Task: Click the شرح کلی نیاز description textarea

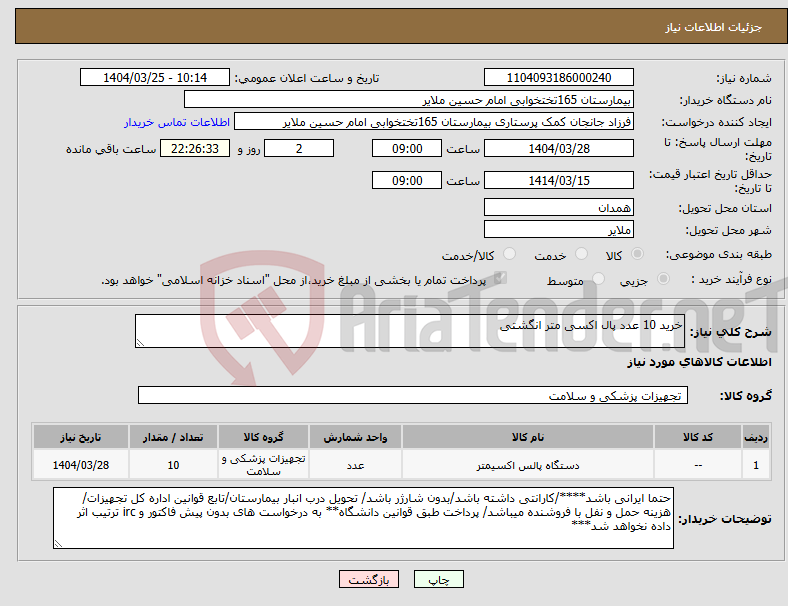Action: (x=410, y=331)
